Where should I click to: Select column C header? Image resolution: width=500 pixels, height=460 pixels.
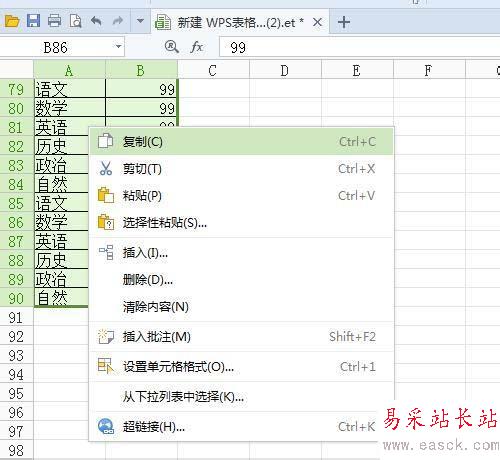click(x=213, y=70)
